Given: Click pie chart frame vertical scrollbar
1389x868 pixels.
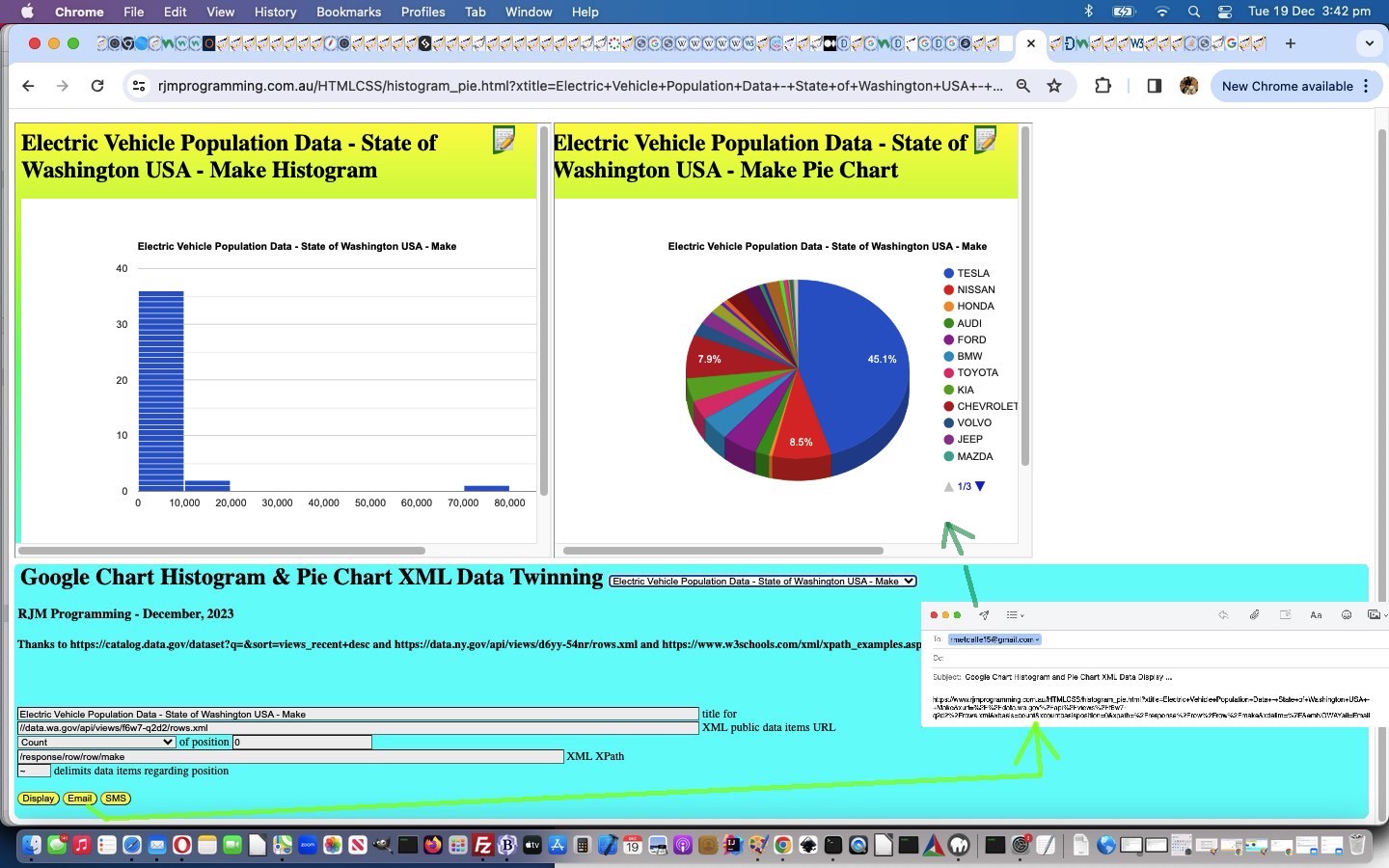Looking at the screenshot, I should pos(1024,296).
